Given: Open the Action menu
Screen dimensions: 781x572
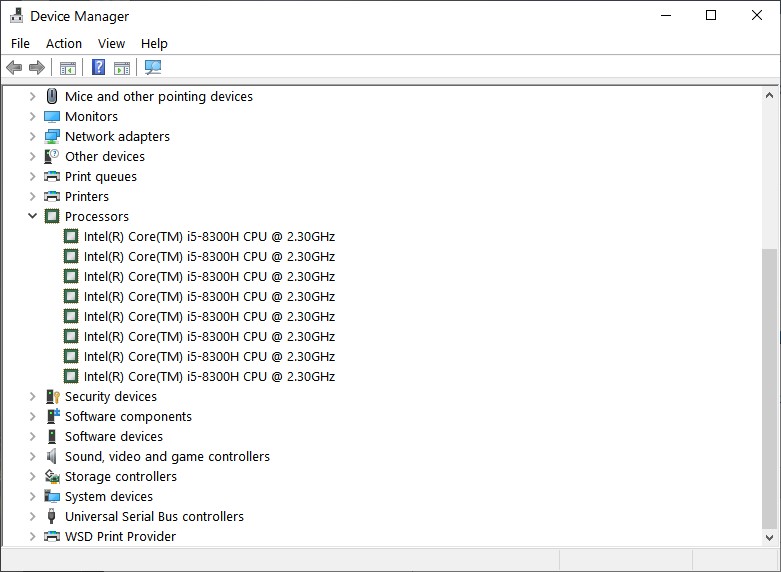Looking at the screenshot, I should (x=64, y=44).
